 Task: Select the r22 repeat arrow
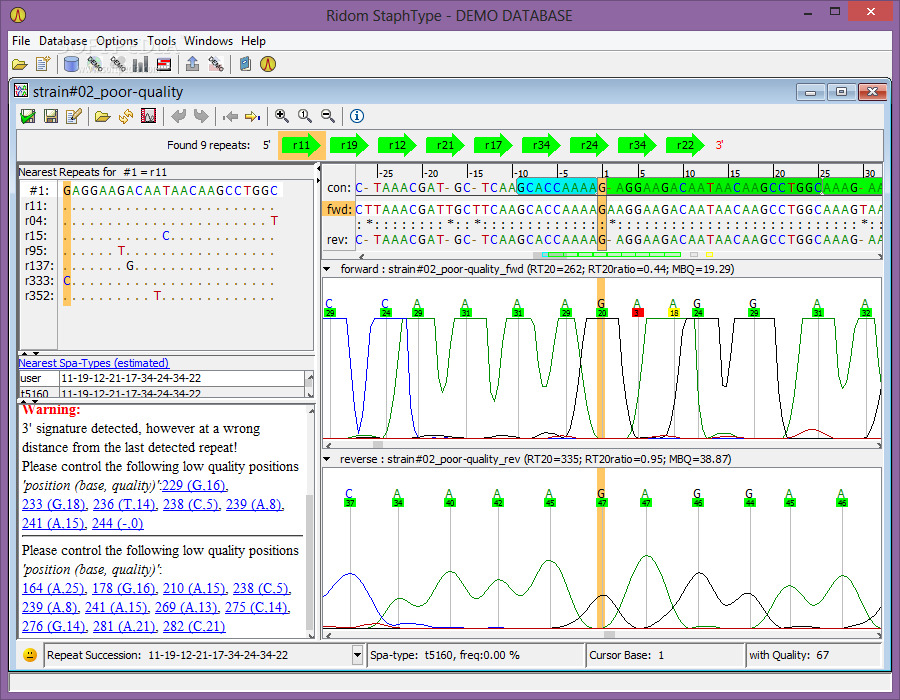(686, 145)
